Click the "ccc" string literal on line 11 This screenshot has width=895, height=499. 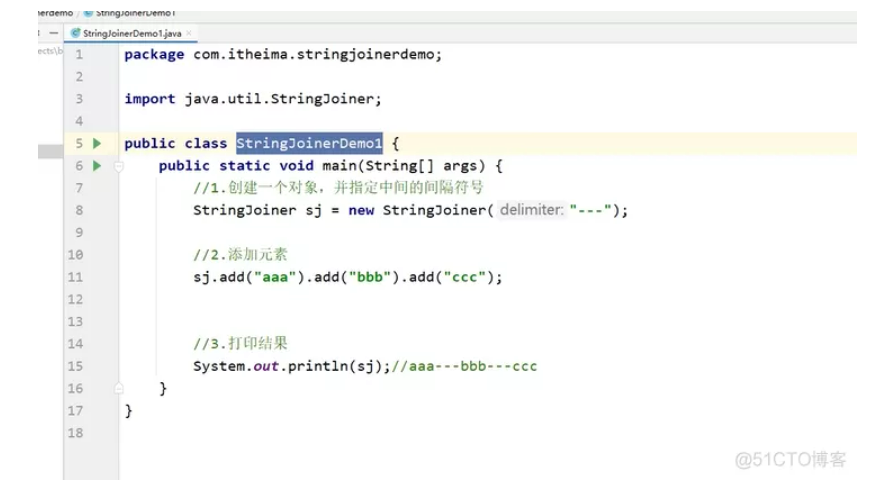[x=464, y=277]
